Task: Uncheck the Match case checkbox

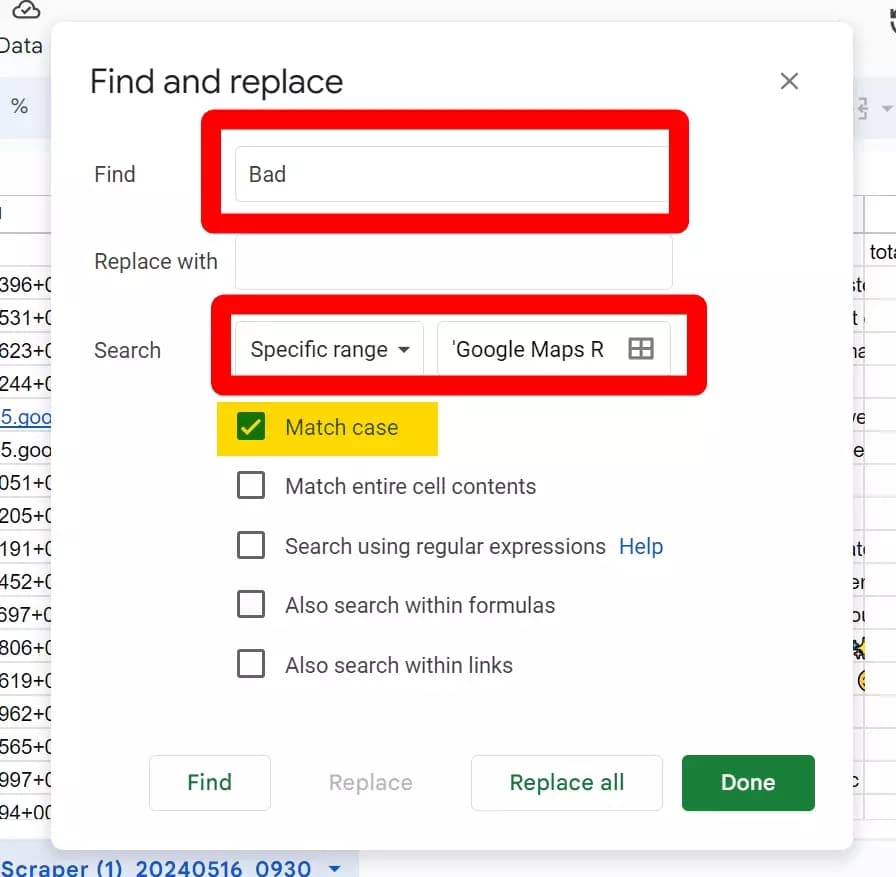Action: (251, 428)
